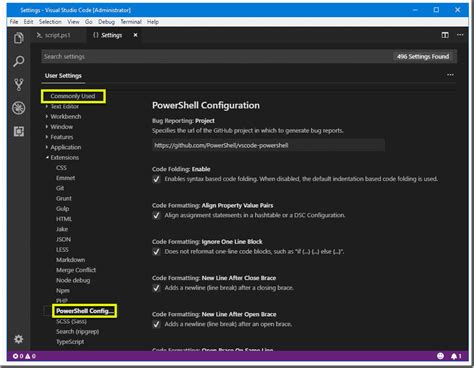Select Jake under Extensions

62,229
